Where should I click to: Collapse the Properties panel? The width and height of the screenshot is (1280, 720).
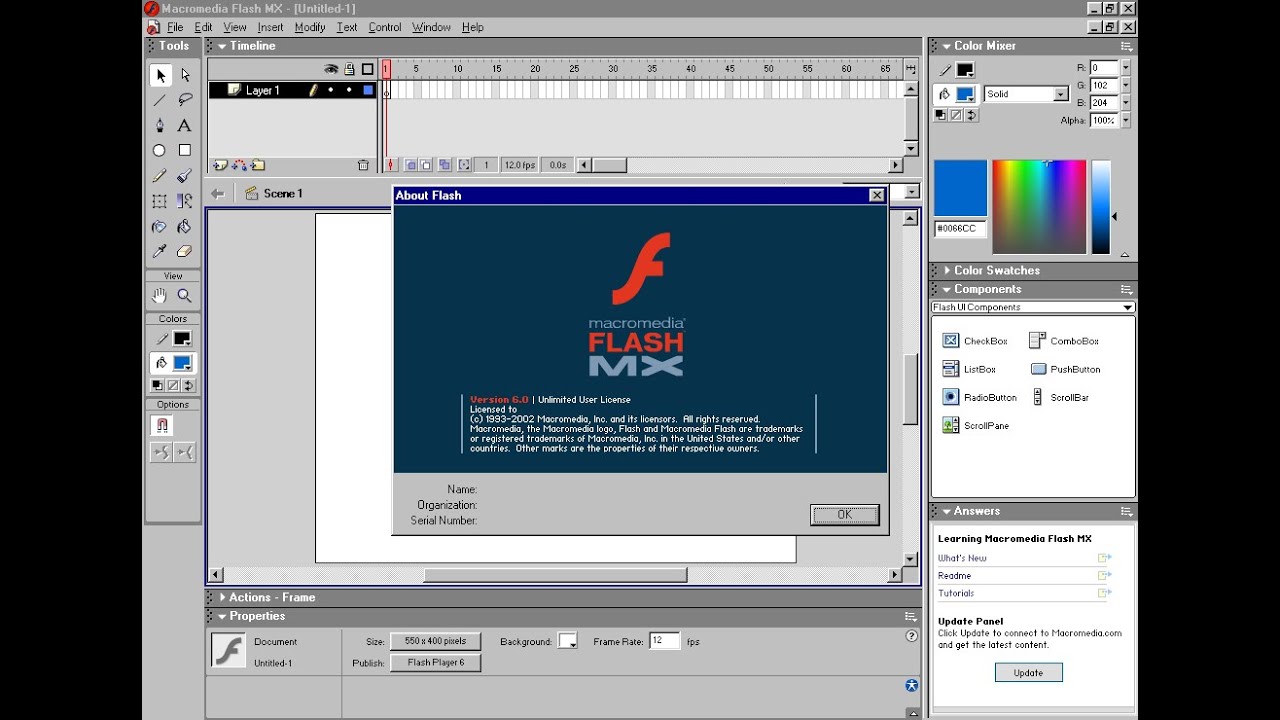(x=222, y=616)
